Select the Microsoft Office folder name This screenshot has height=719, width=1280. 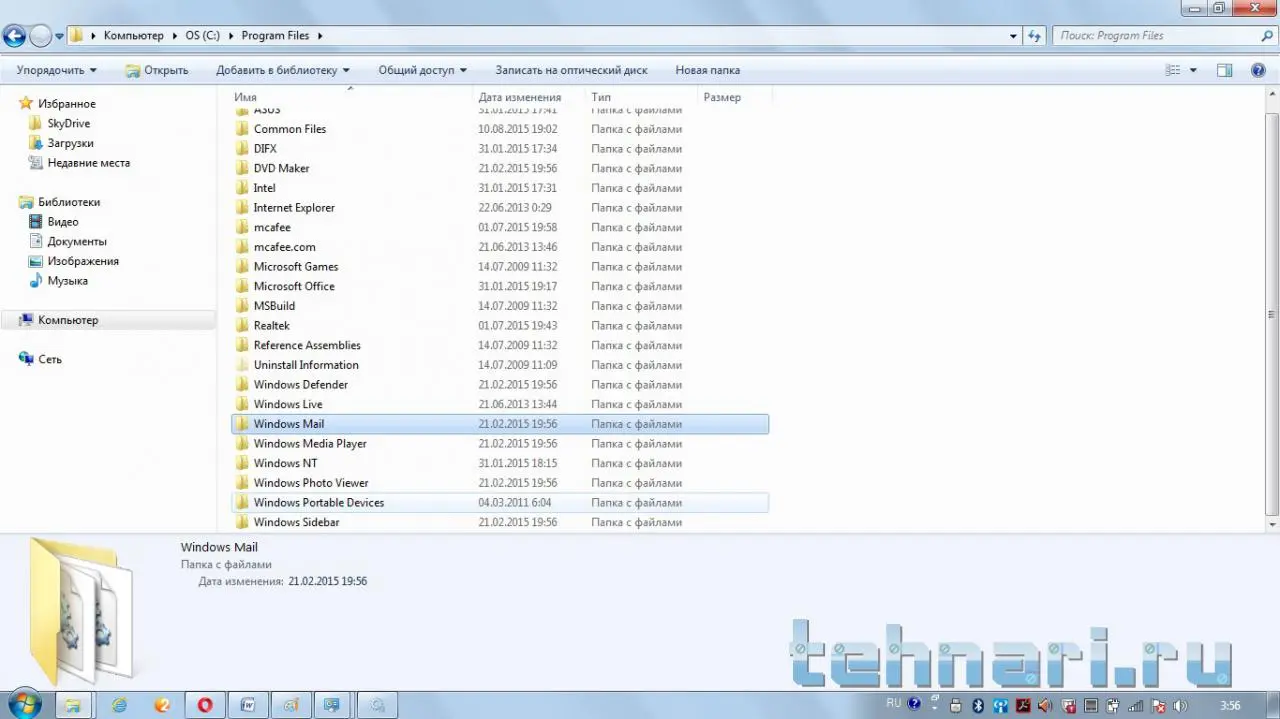(x=294, y=286)
